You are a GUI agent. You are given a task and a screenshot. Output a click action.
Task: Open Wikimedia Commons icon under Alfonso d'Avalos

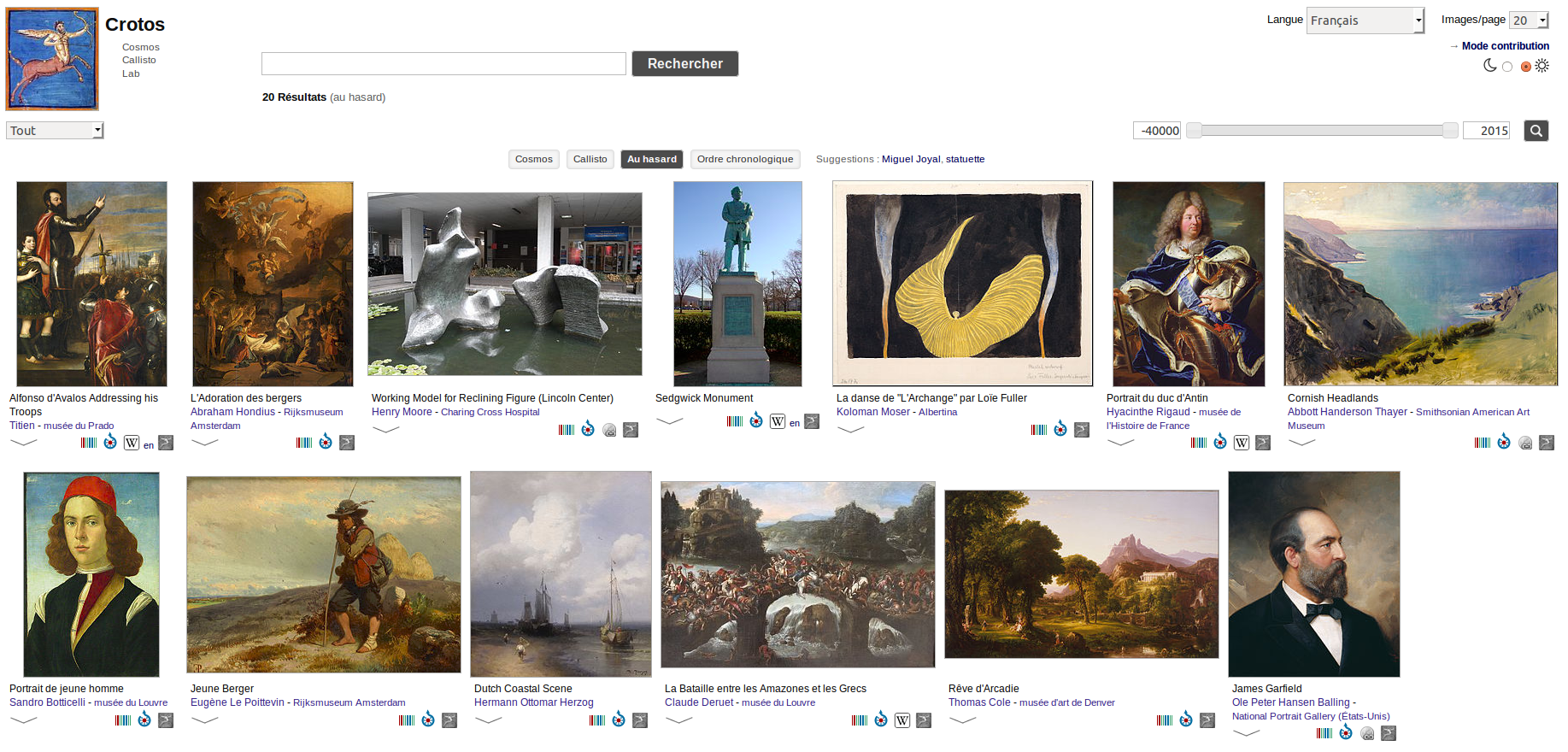click(x=110, y=442)
